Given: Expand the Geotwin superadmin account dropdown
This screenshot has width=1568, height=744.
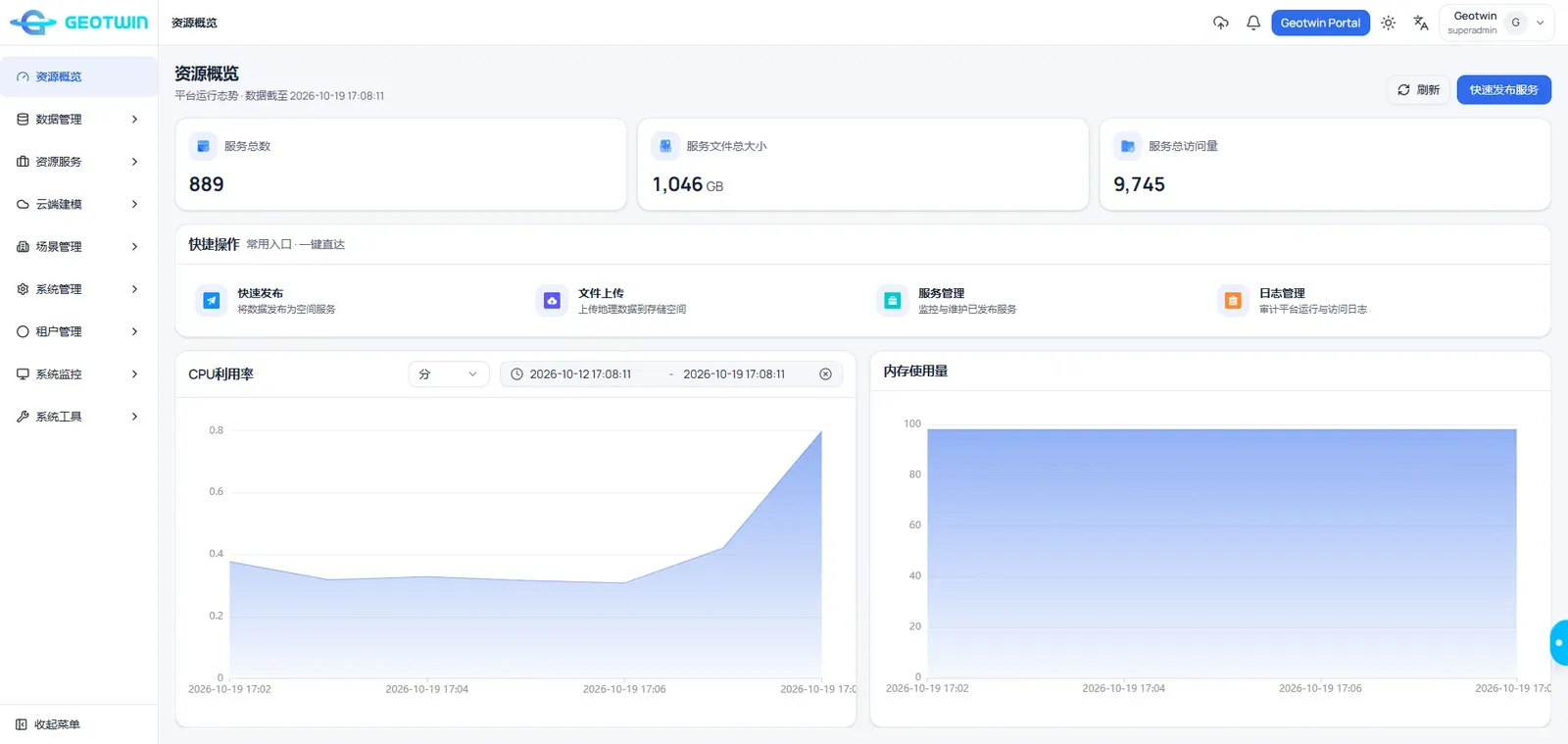Looking at the screenshot, I should 1496,23.
